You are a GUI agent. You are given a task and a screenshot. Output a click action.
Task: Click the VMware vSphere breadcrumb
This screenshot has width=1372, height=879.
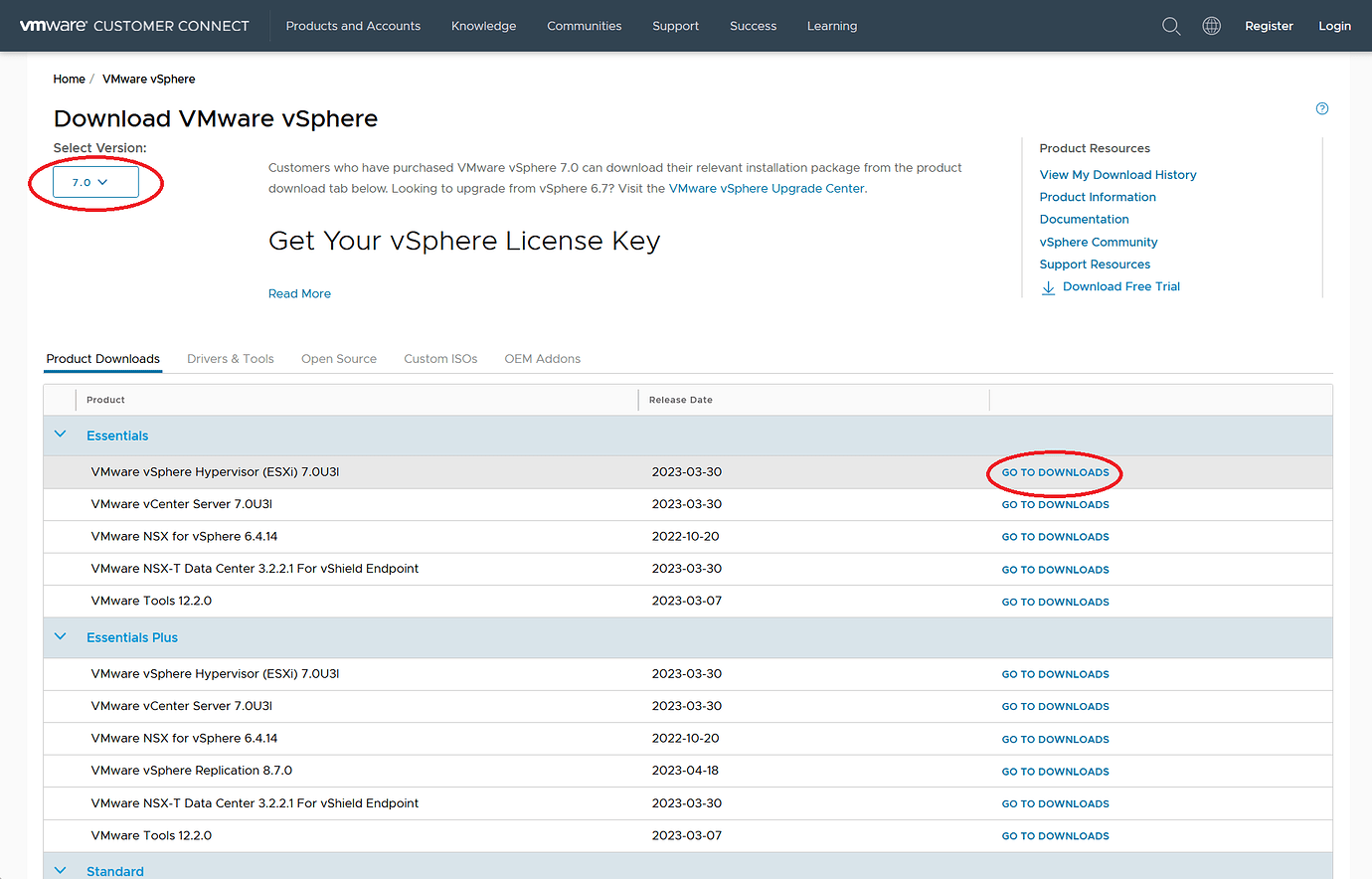[x=149, y=79]
